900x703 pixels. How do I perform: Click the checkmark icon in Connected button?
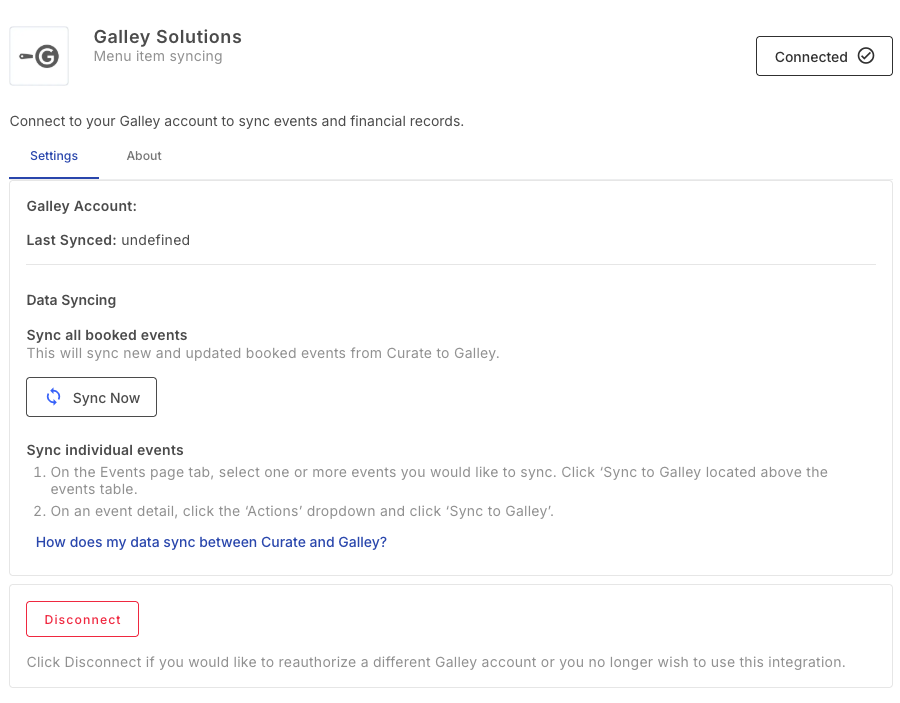click(866, 56)
